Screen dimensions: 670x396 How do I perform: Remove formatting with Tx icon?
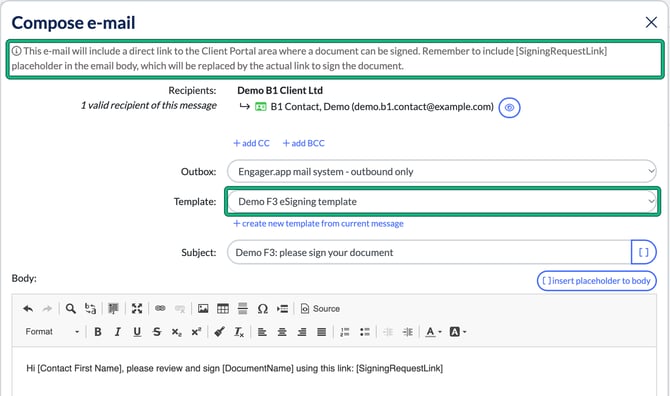click(239, 332)
